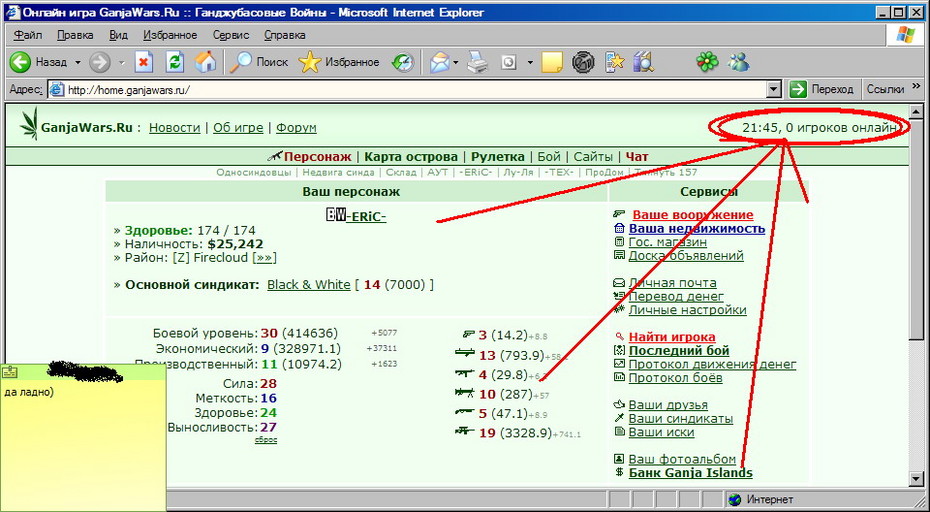Click the gray round globe toolbar icon
This screenshot has height=512, width=930.
click(584, 62)
